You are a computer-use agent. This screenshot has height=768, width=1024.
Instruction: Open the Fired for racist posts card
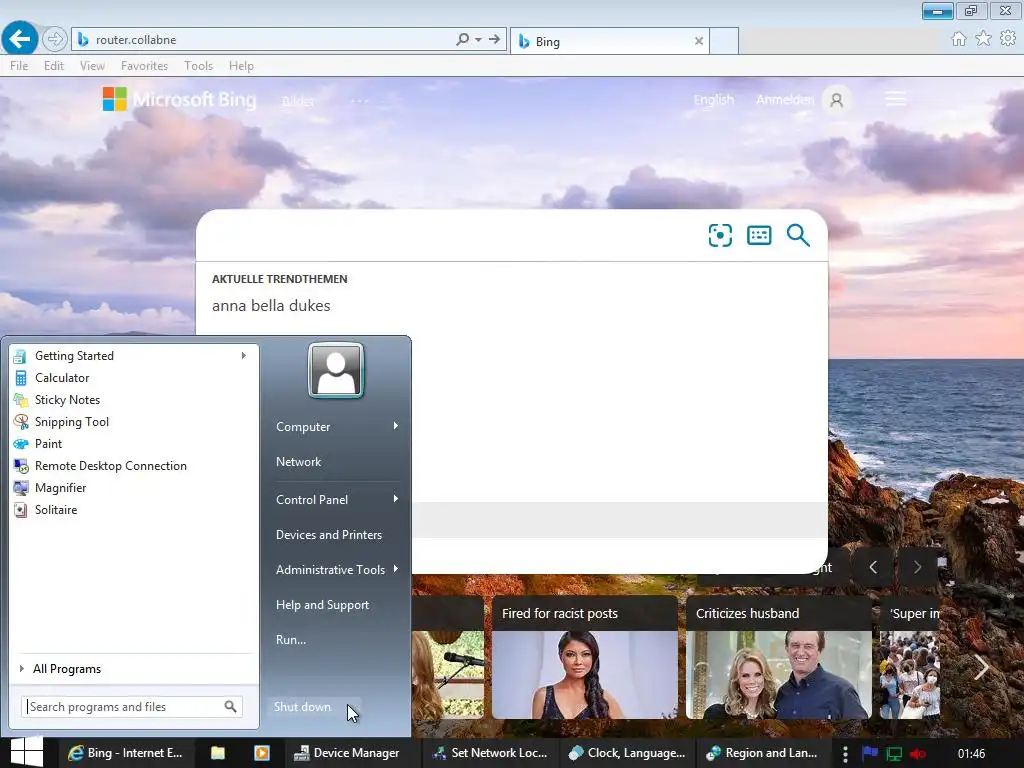pyautogui.click(x=584, y=656)
